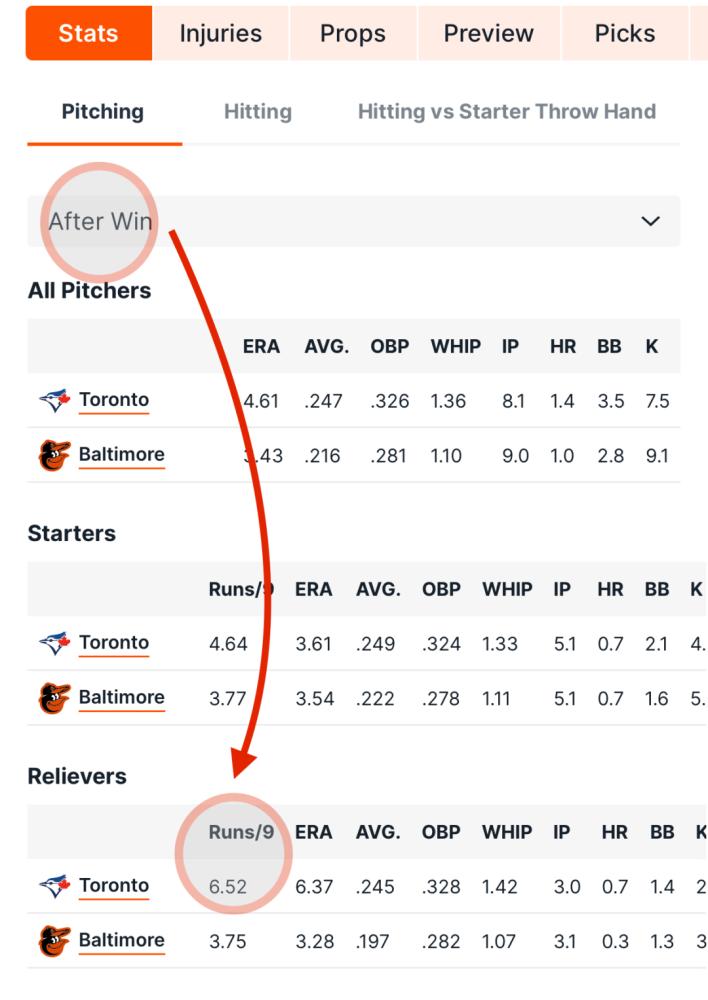Select the Pitching sub-tab
Viewport: 708px width, 1000px height.
[103, 112]
